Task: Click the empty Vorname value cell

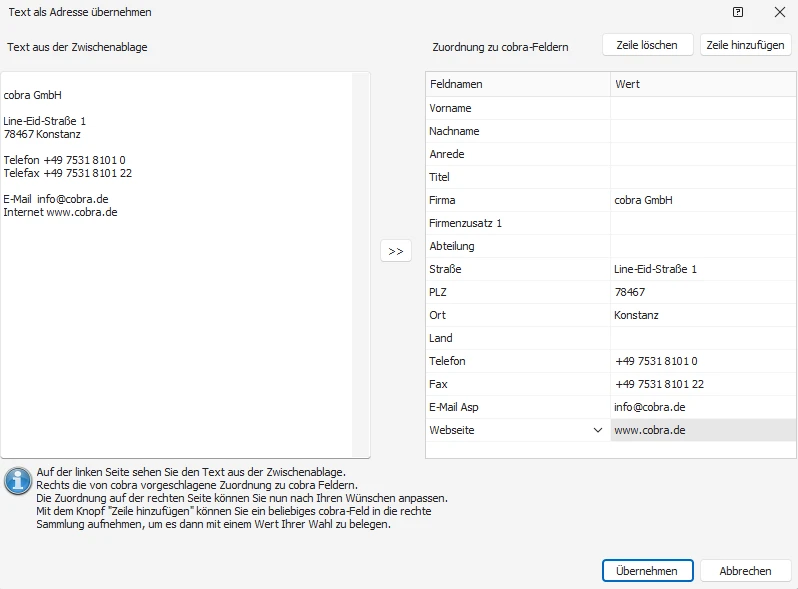Action: tap(703, 108)
